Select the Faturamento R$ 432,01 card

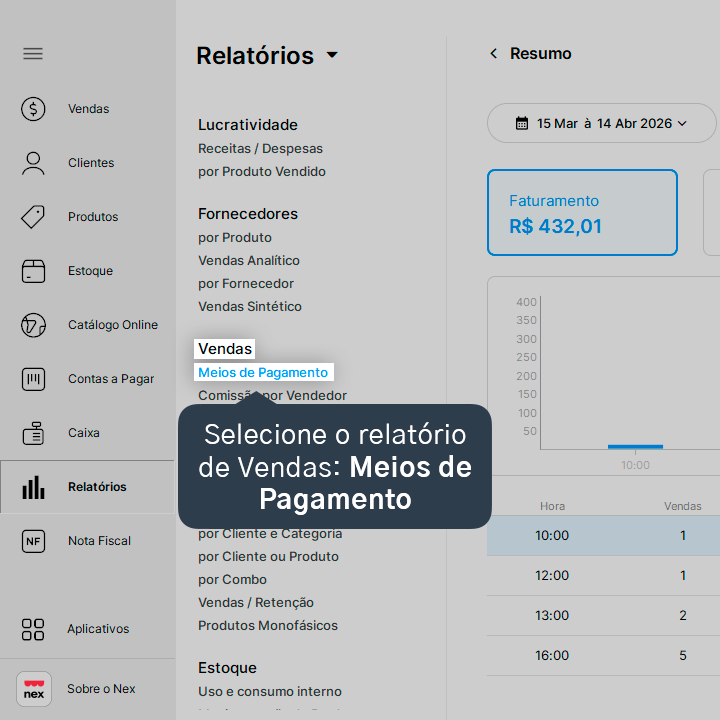click(582, 213)
